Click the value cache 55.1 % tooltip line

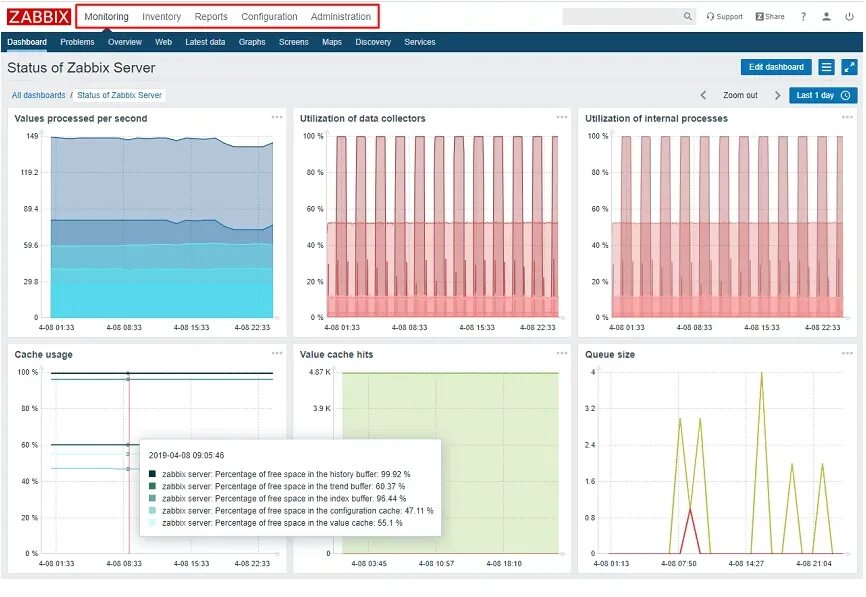click(282, 522)
